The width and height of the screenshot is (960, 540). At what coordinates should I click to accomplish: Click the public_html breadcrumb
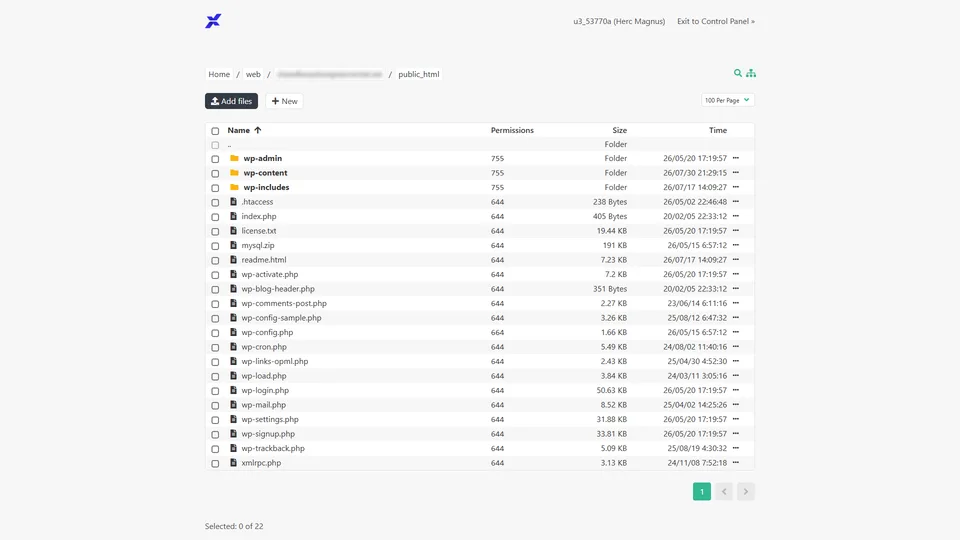419,74
